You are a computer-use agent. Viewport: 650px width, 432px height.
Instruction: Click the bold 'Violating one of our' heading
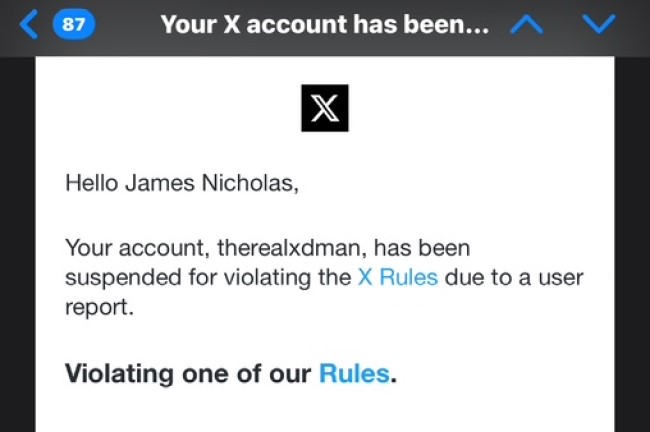coord(188,374)
